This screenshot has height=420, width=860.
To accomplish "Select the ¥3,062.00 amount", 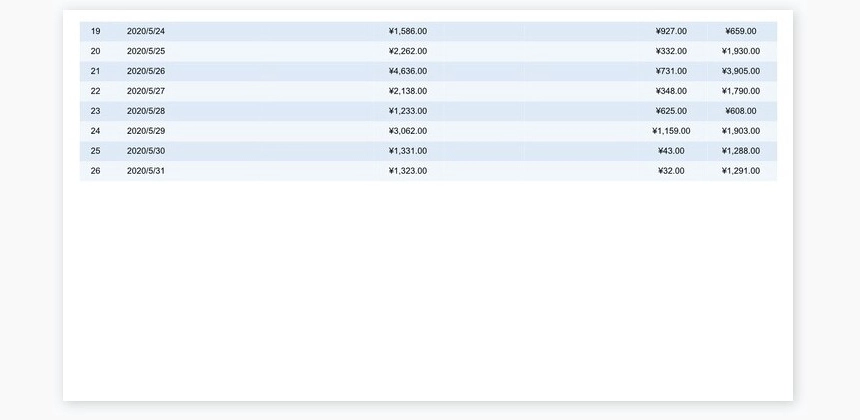I will [x=407, y=131].
